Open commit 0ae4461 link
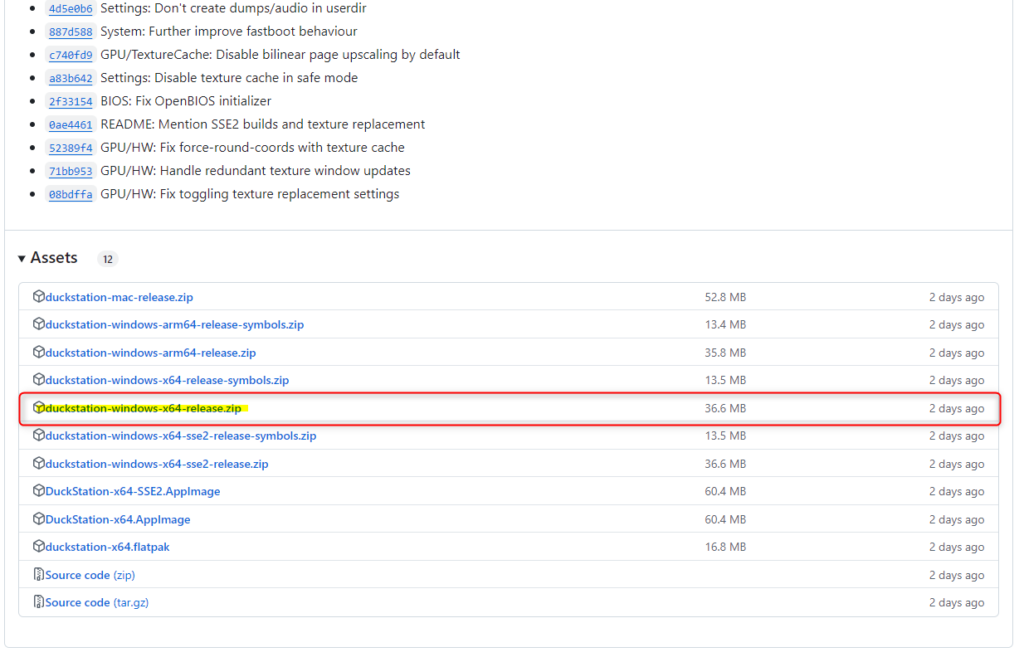The width and height of the screenshot is (1024, 662). [71, 125]
